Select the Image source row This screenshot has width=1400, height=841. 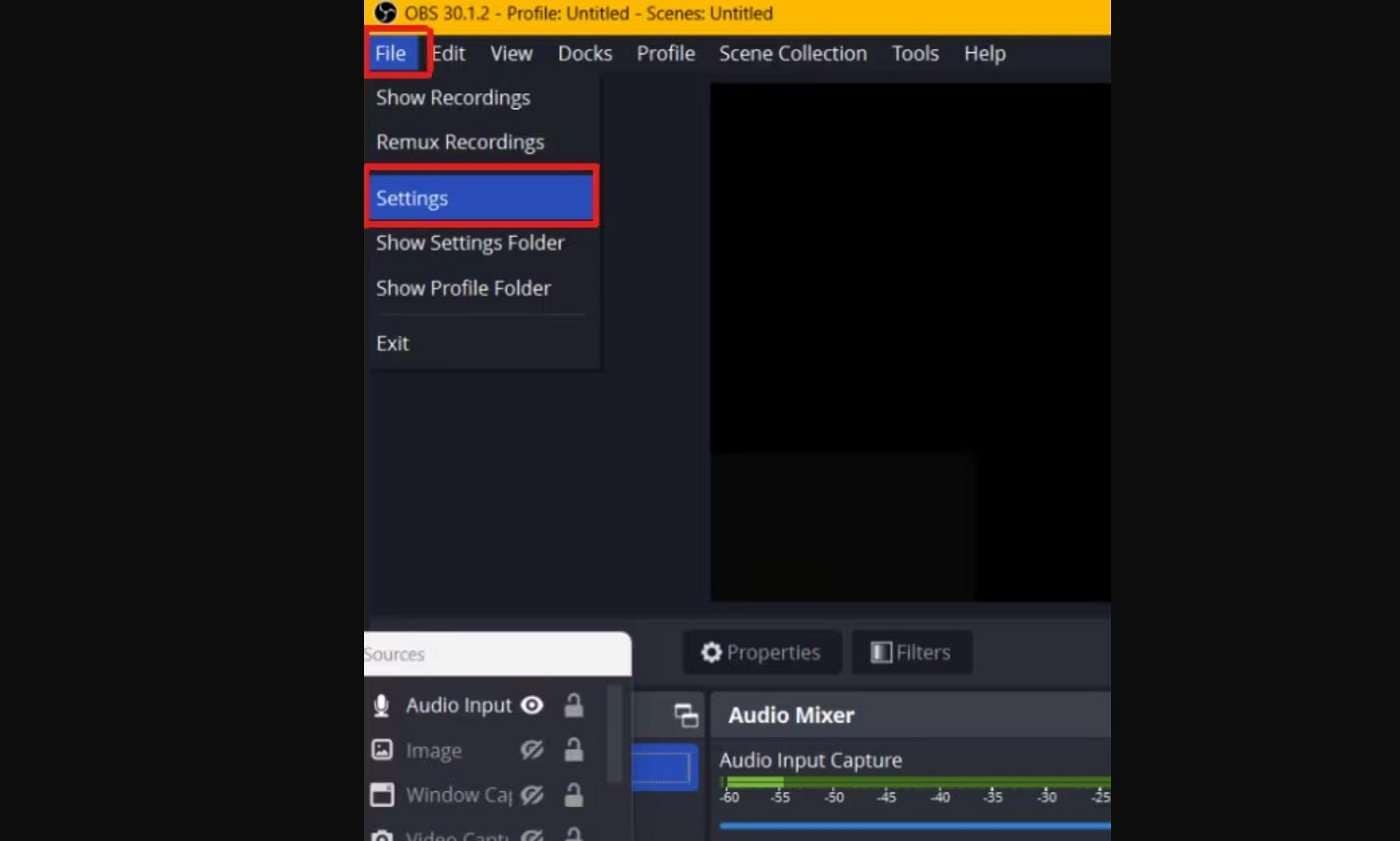[485, 750]
